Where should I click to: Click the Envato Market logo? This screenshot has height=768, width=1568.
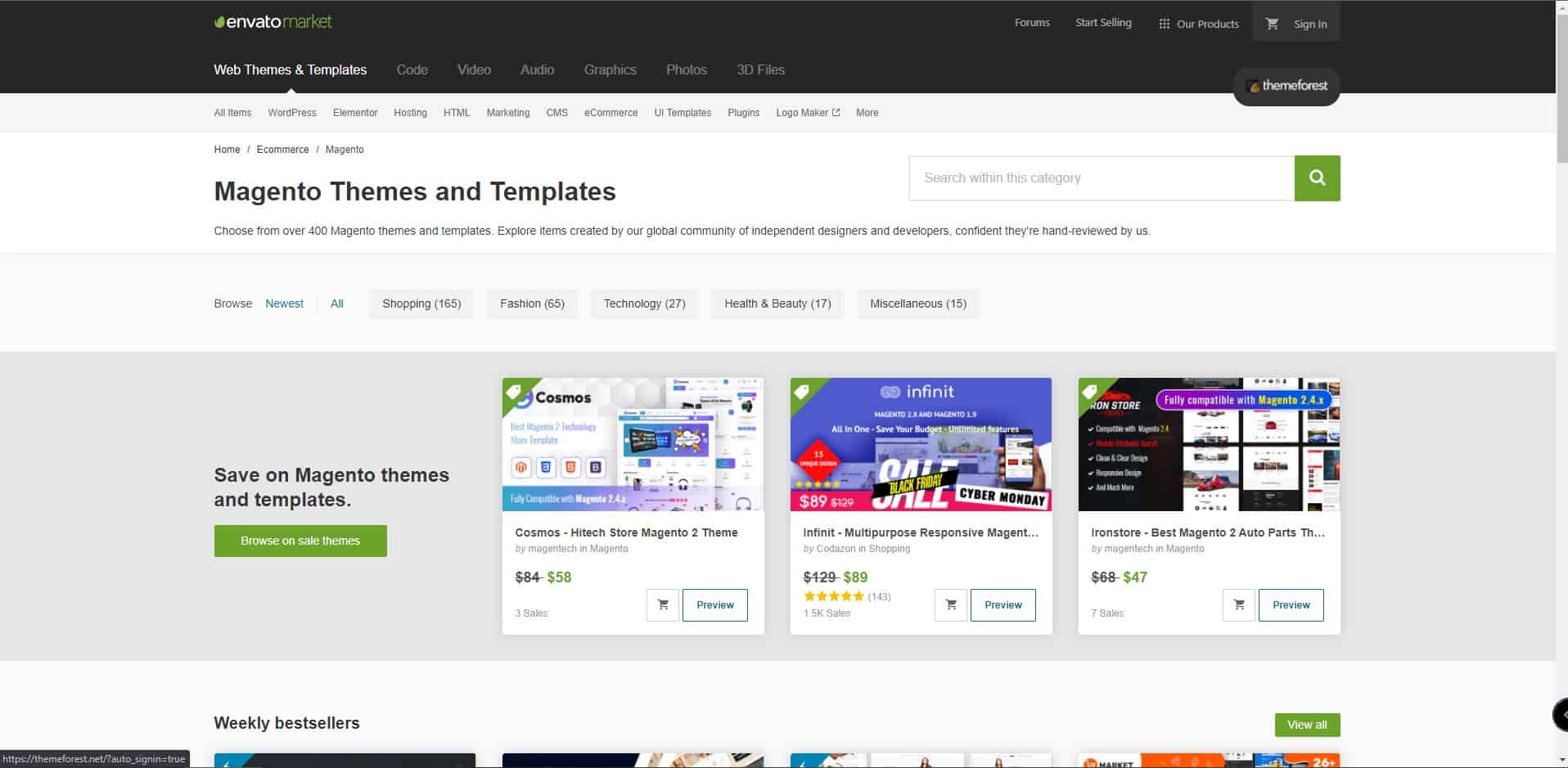click(x=273, y=22)
